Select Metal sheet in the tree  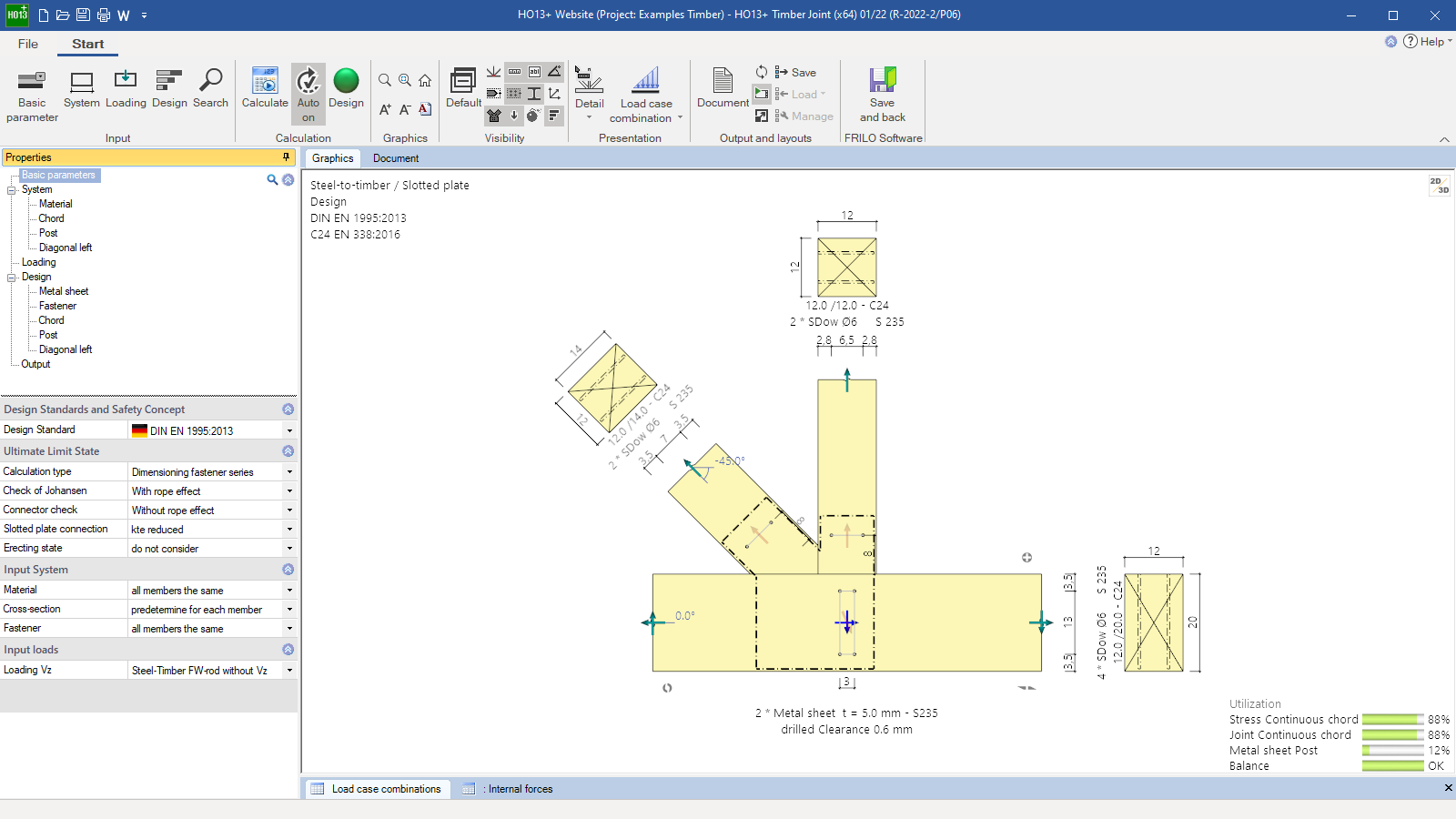pos(64,291)
